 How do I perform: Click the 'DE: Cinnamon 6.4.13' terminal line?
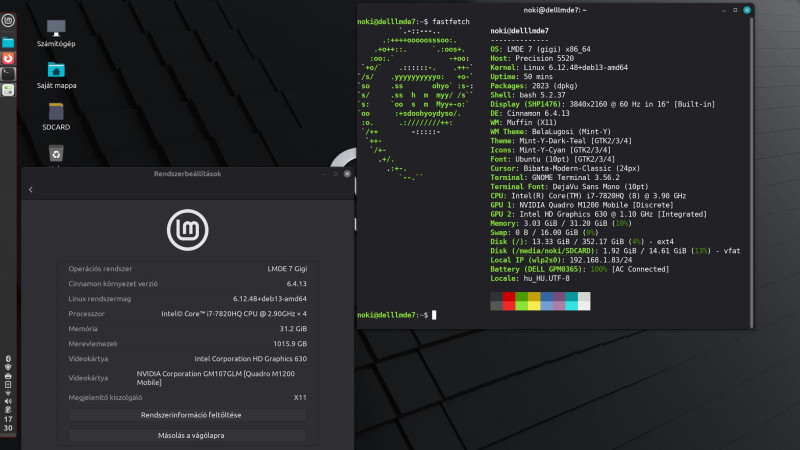point(530,114)
